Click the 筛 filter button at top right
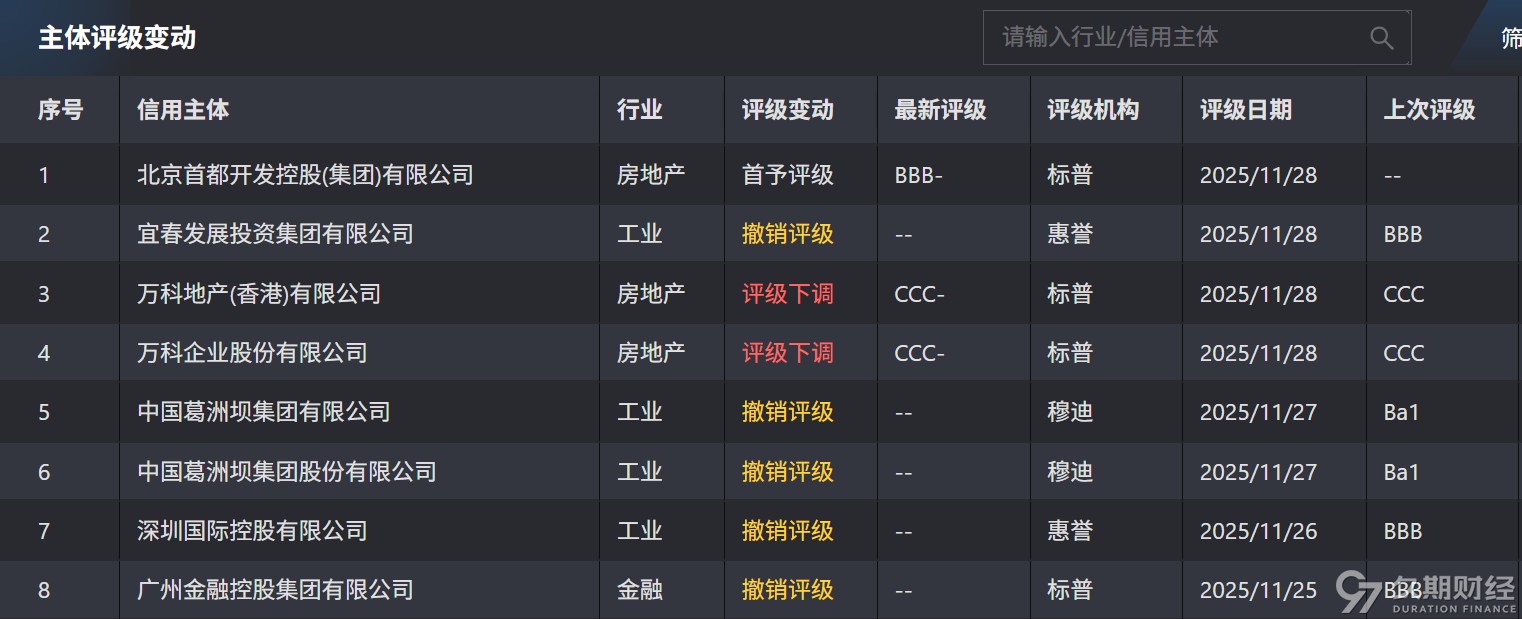The image size is (1522, 619). click(1510, 38)
